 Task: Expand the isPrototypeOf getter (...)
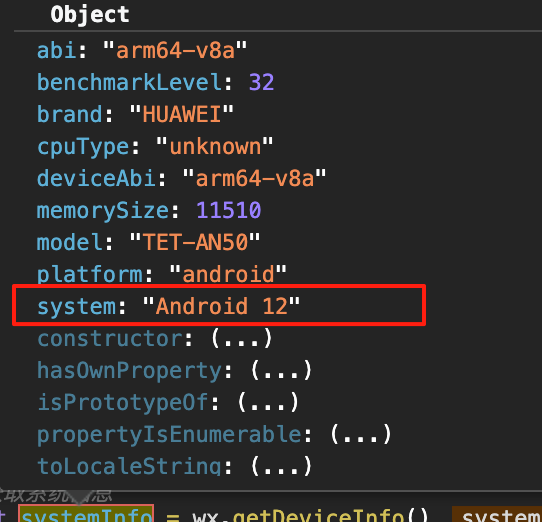tap(268, 403)
